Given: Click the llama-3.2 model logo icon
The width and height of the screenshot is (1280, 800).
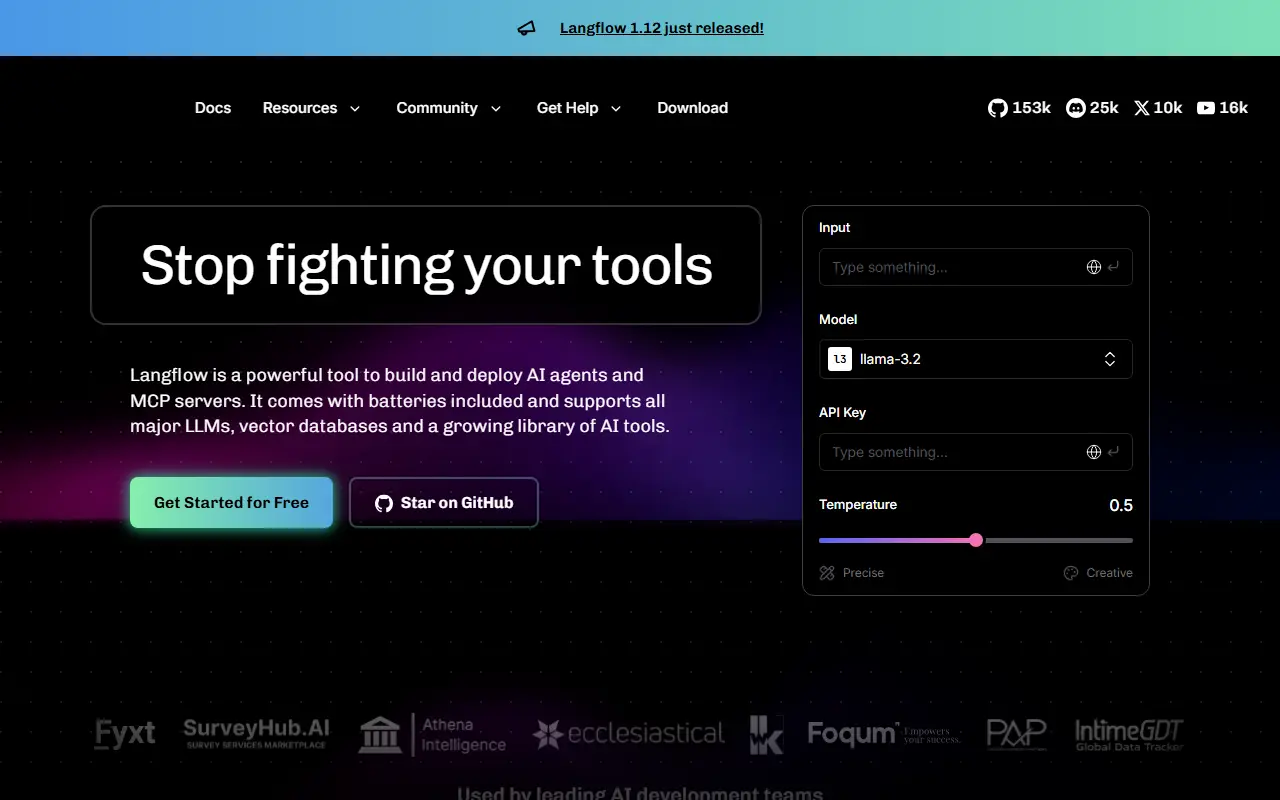Looking at the screenshot, I should click(840, 359).
